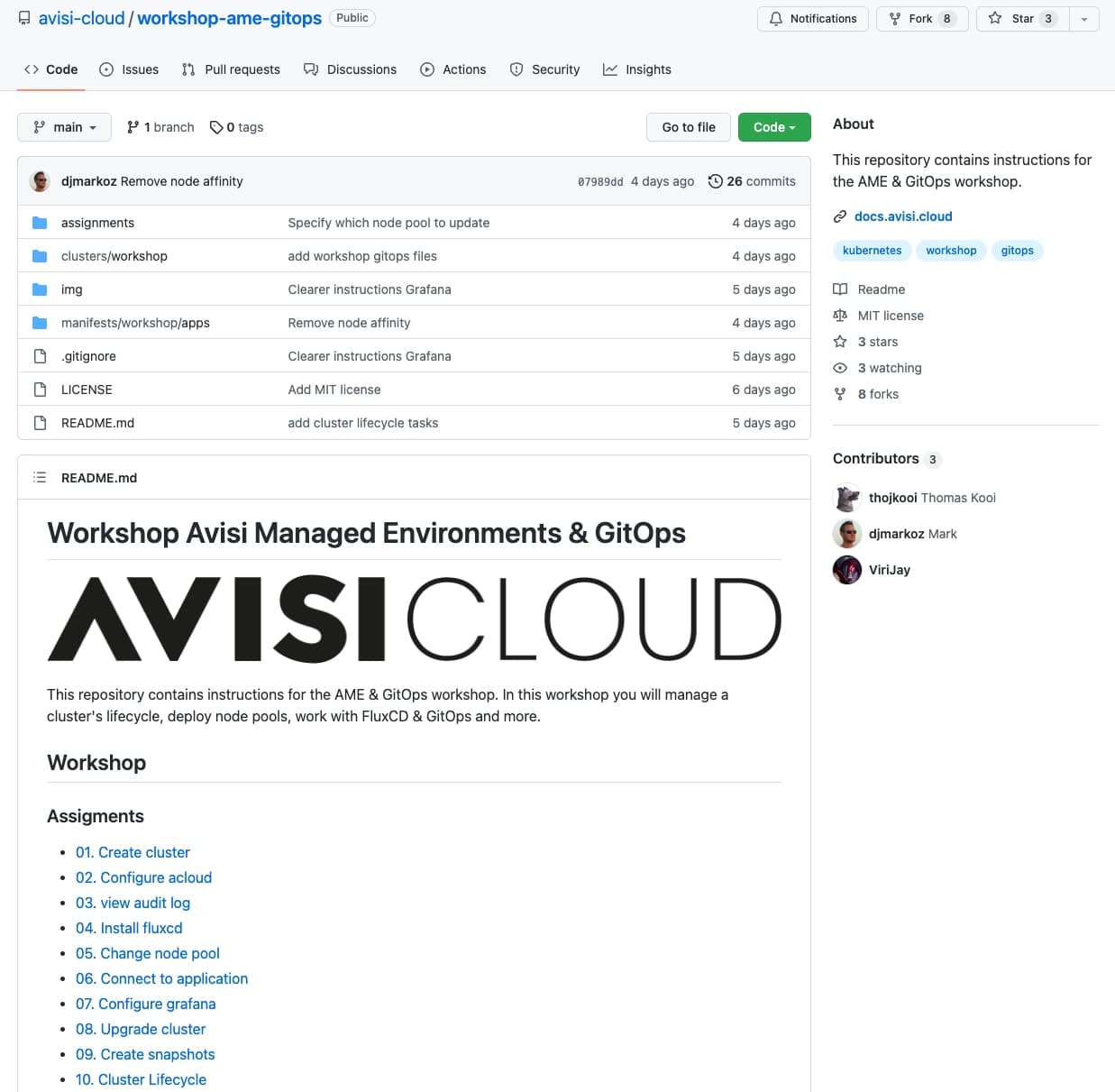
Task: Open the main branch dropdown
Action: pyautogui.click(x=63, y=126)
